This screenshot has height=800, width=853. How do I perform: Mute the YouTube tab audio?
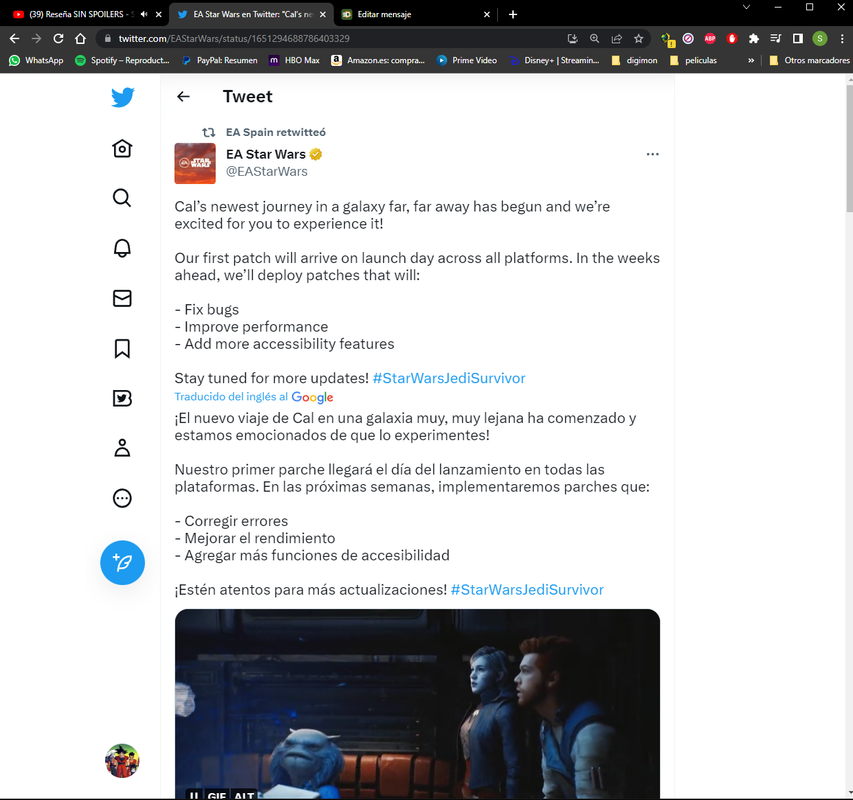coord(144,14)
